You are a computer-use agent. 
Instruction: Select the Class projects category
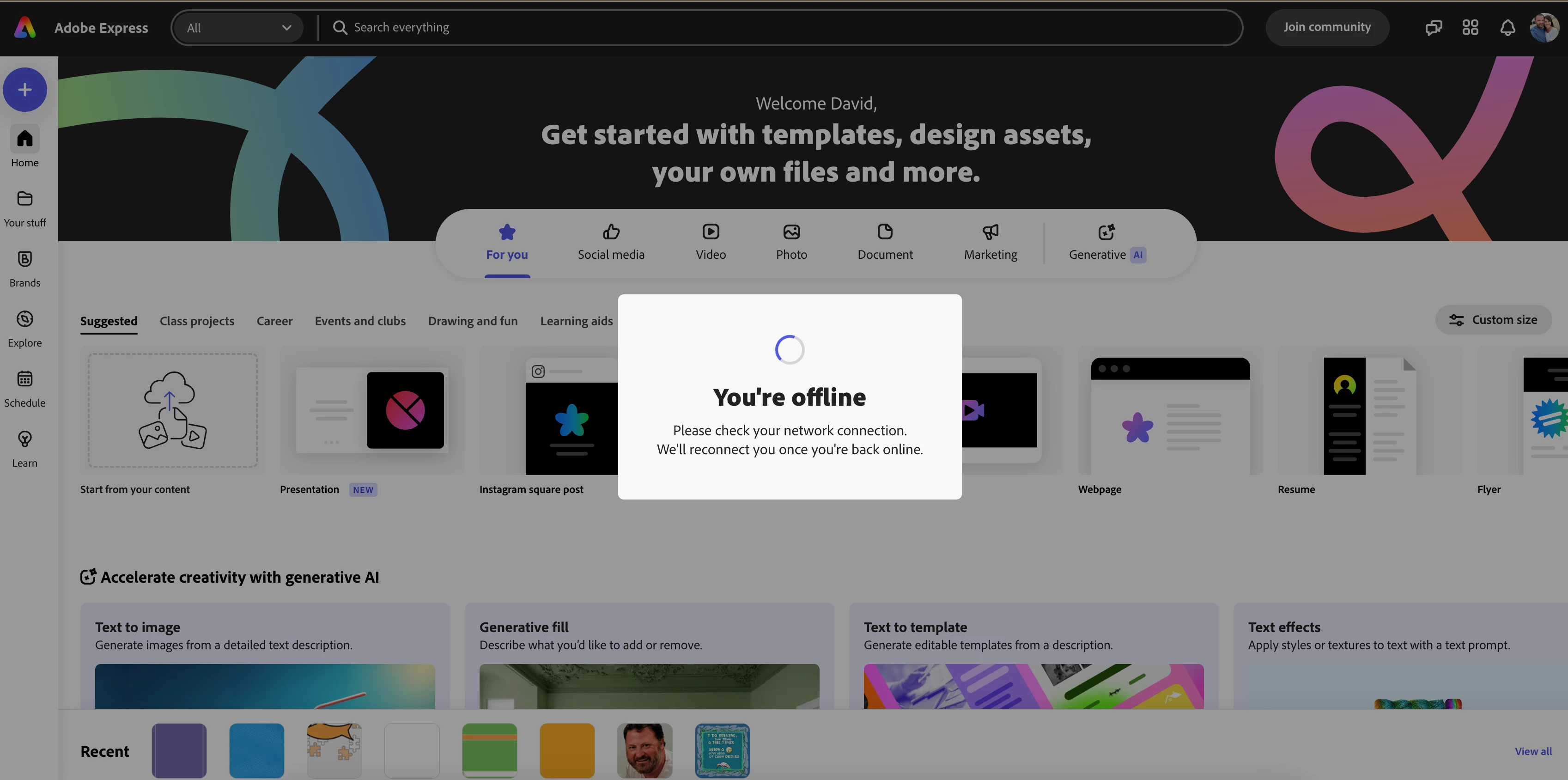[197, 321]
